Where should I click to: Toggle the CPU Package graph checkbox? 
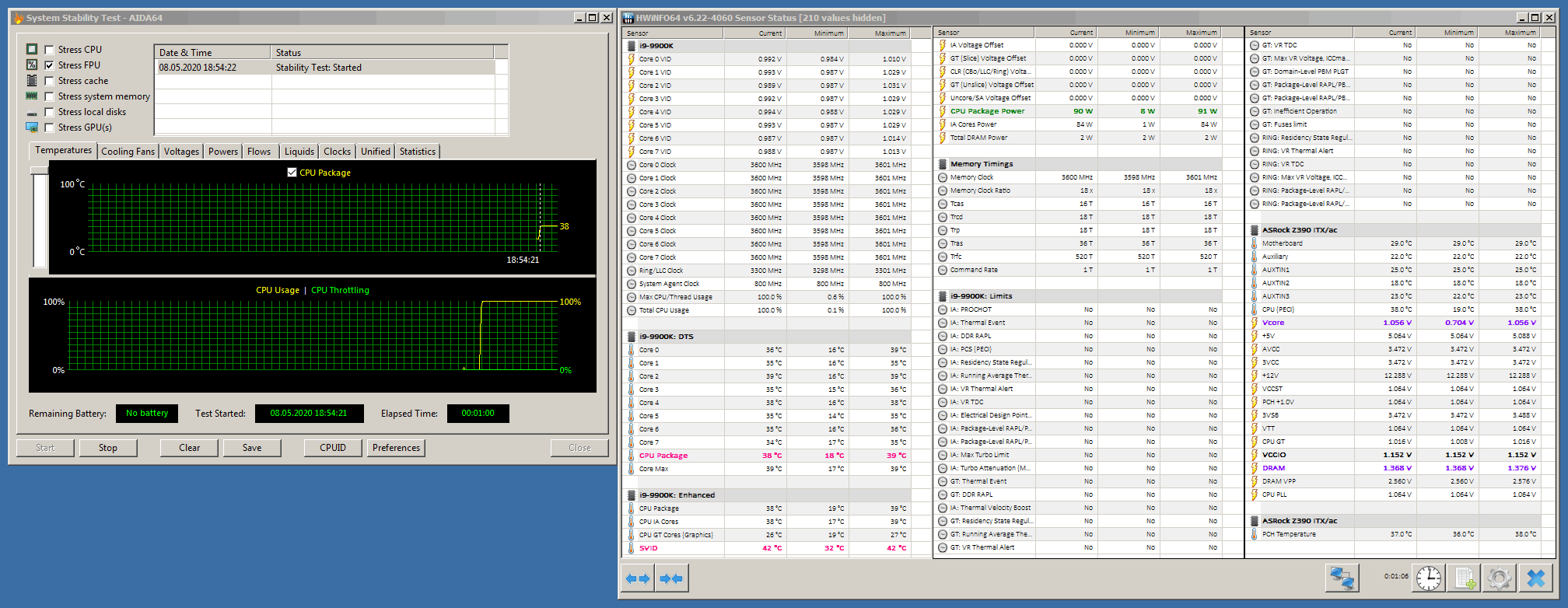(292, 173)
